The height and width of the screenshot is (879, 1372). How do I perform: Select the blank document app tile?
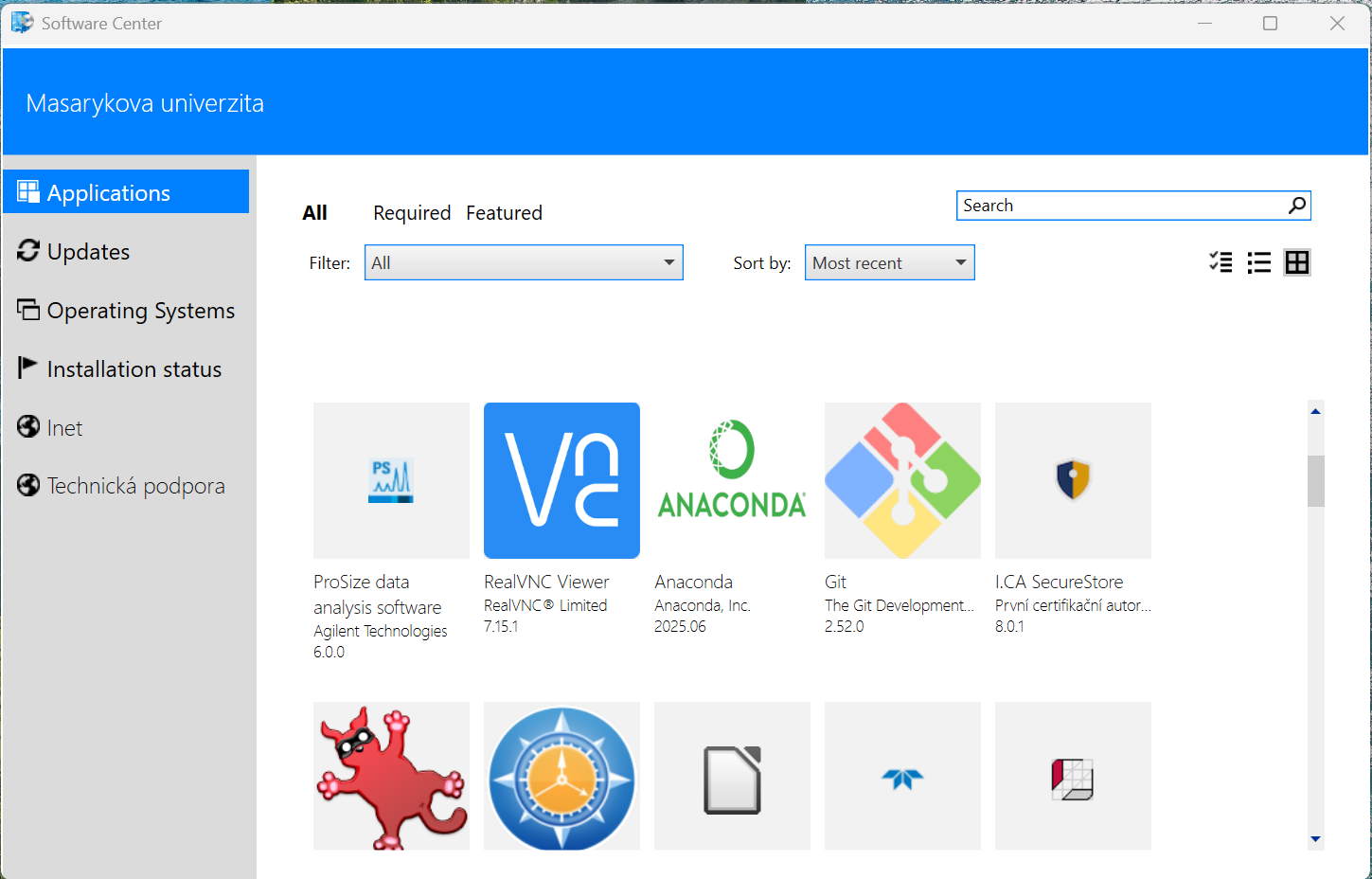732,776
